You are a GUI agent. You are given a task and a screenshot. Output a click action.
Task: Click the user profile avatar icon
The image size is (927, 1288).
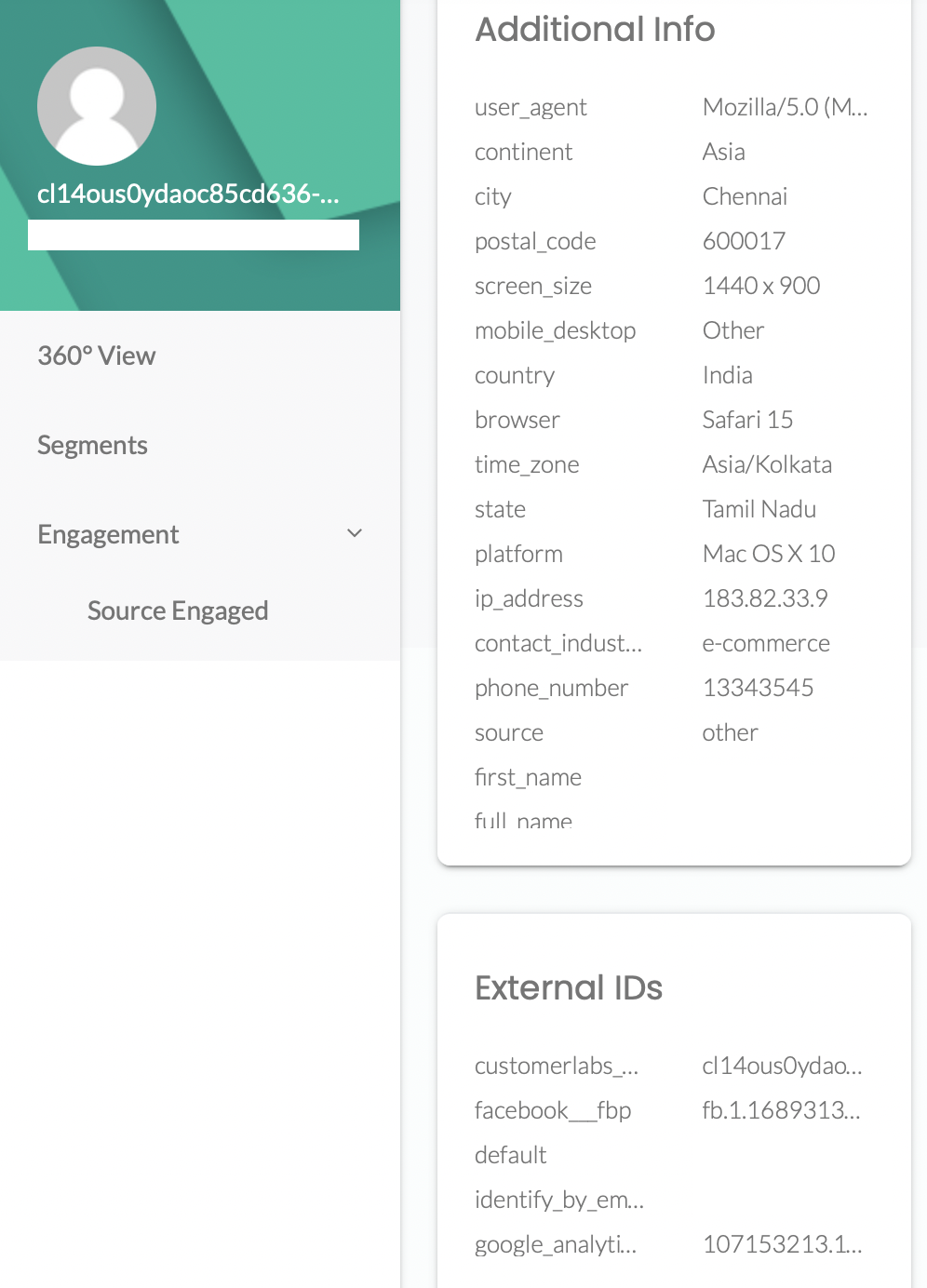(x=97, y=106)
